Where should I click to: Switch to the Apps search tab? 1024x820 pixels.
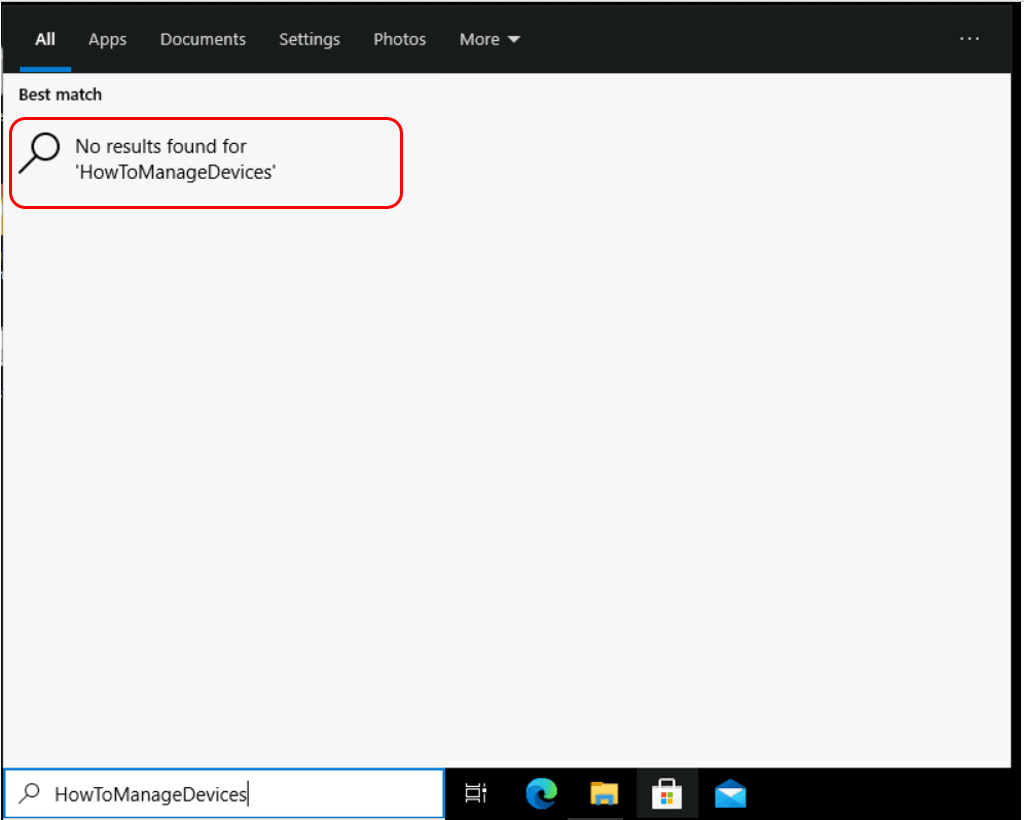point(107,40)
